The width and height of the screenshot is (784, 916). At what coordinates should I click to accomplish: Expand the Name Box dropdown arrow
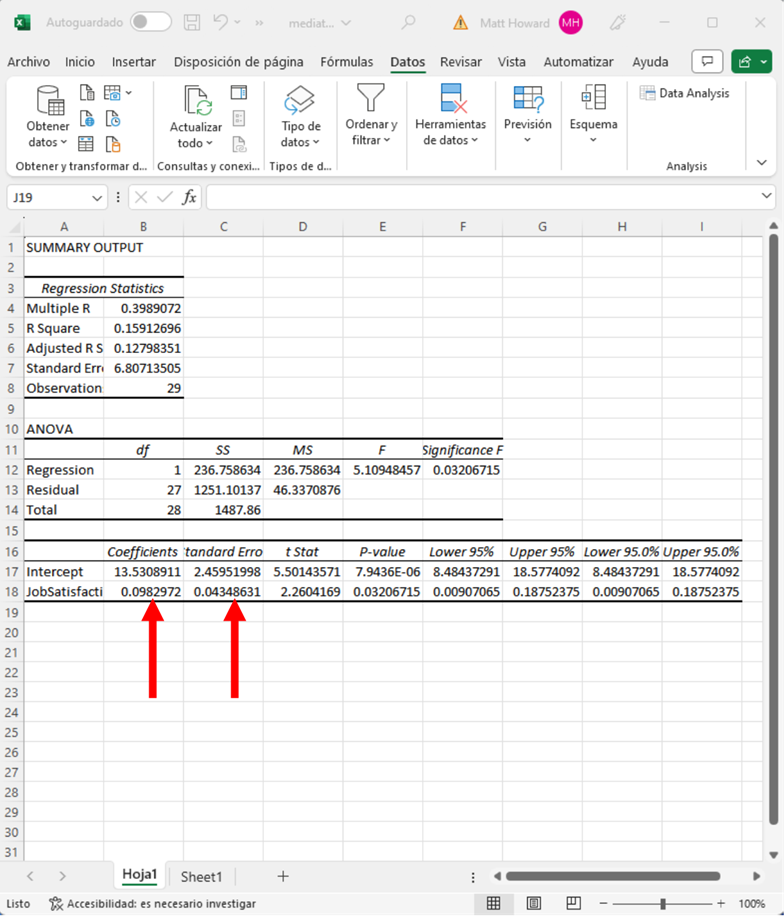[x=97, y=197]
